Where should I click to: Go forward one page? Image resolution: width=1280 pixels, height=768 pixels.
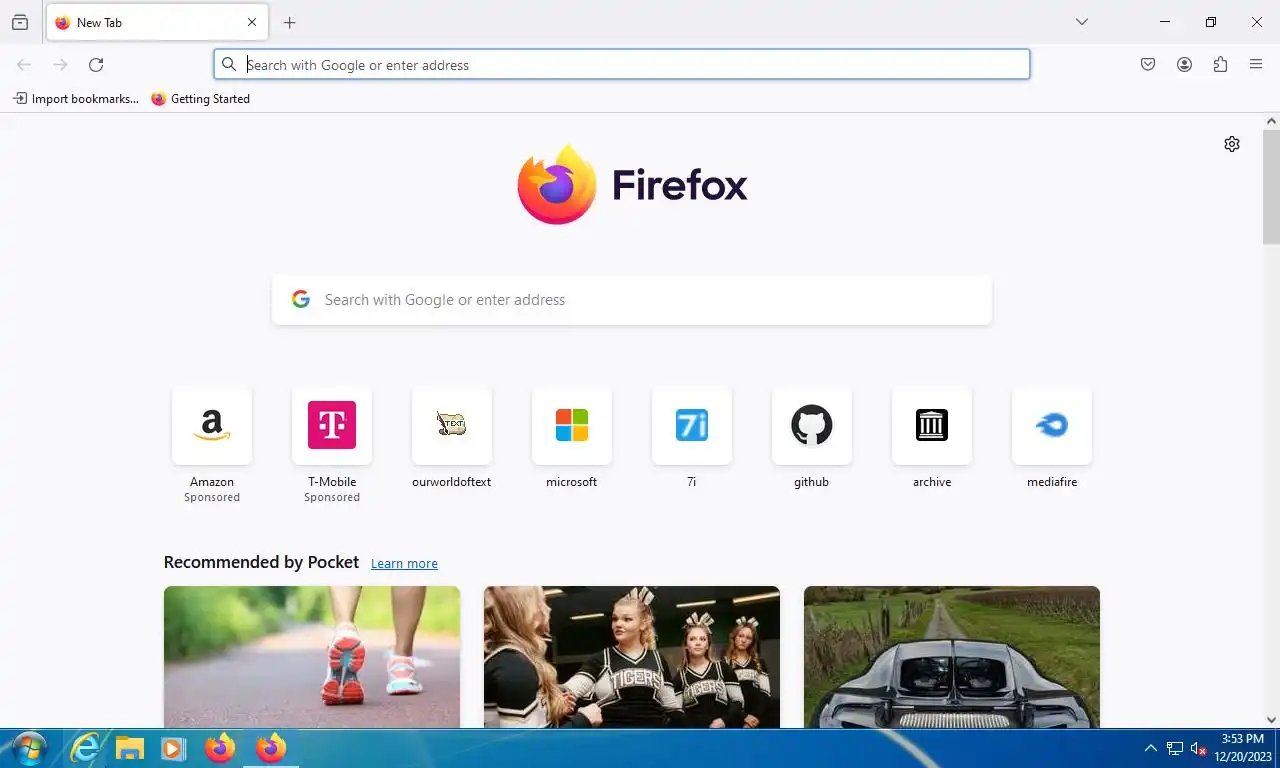point(60,65)
